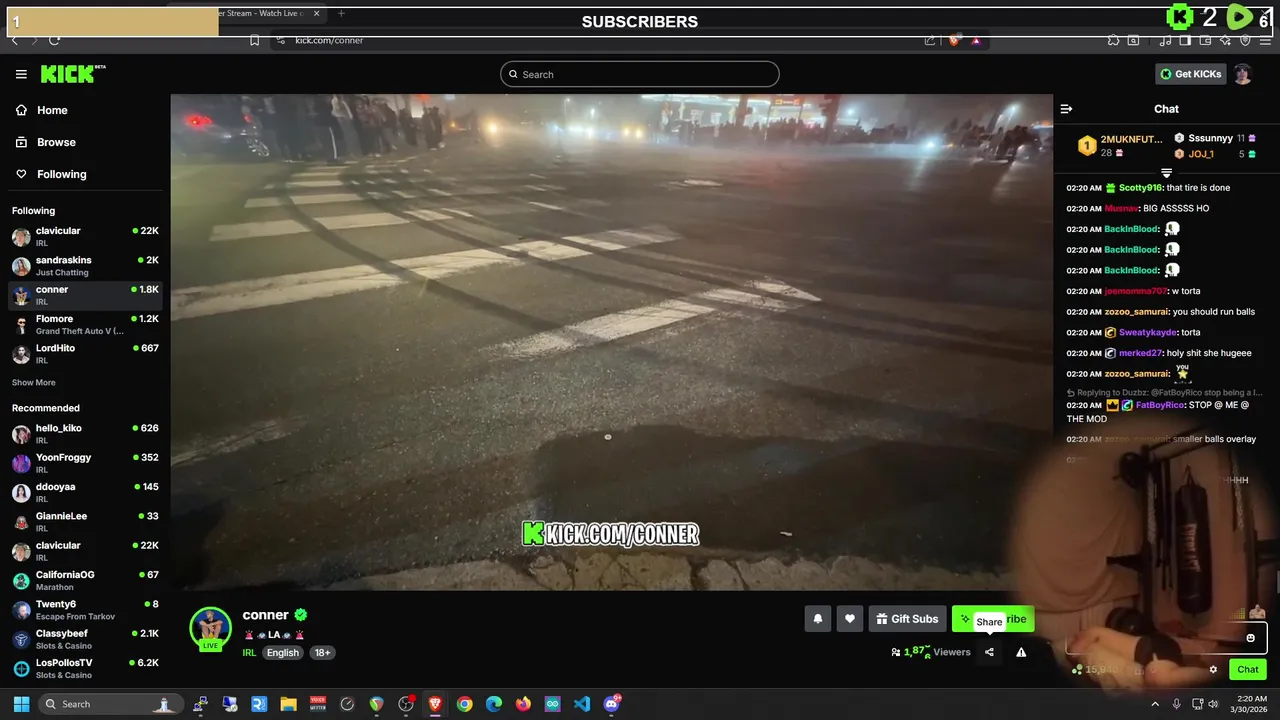Screen dimensions: 1280x720
Task: Open Twenty6 Escape From Tarkov channel
Action: pyautogui.click(x=85, y=610)
